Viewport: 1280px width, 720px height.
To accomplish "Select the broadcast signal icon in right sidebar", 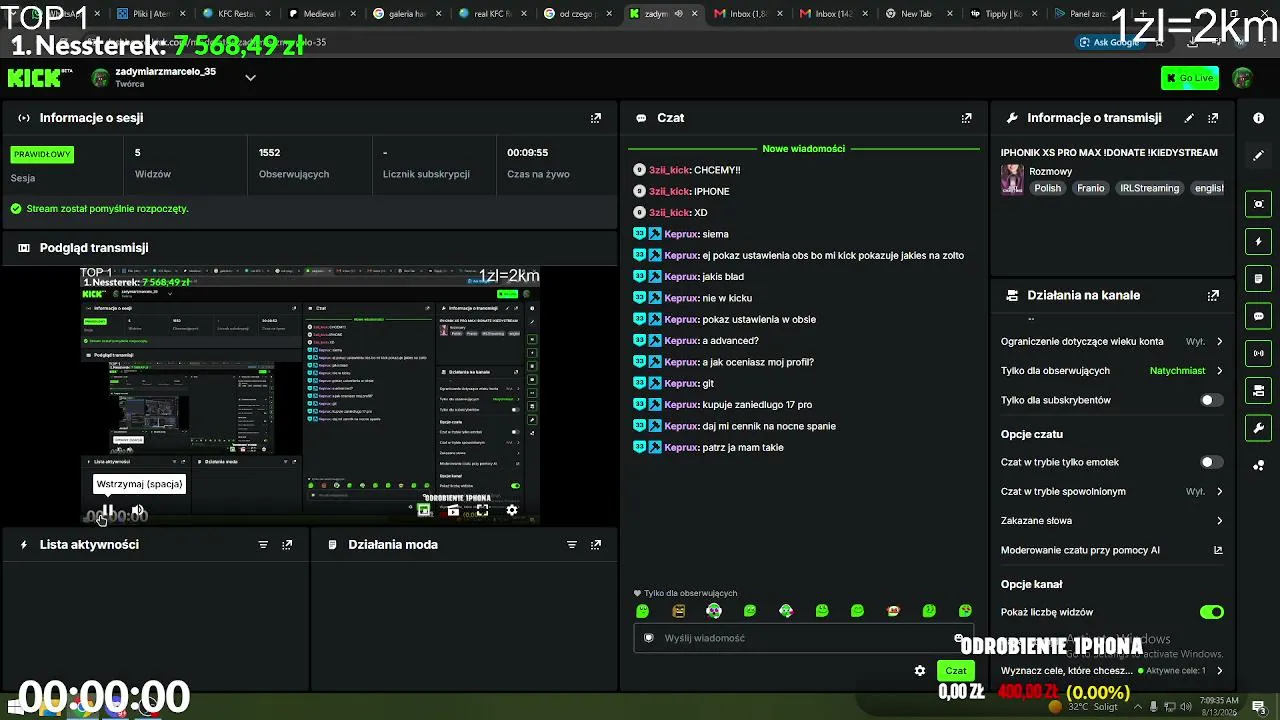I will click(x=1258, y=353).
